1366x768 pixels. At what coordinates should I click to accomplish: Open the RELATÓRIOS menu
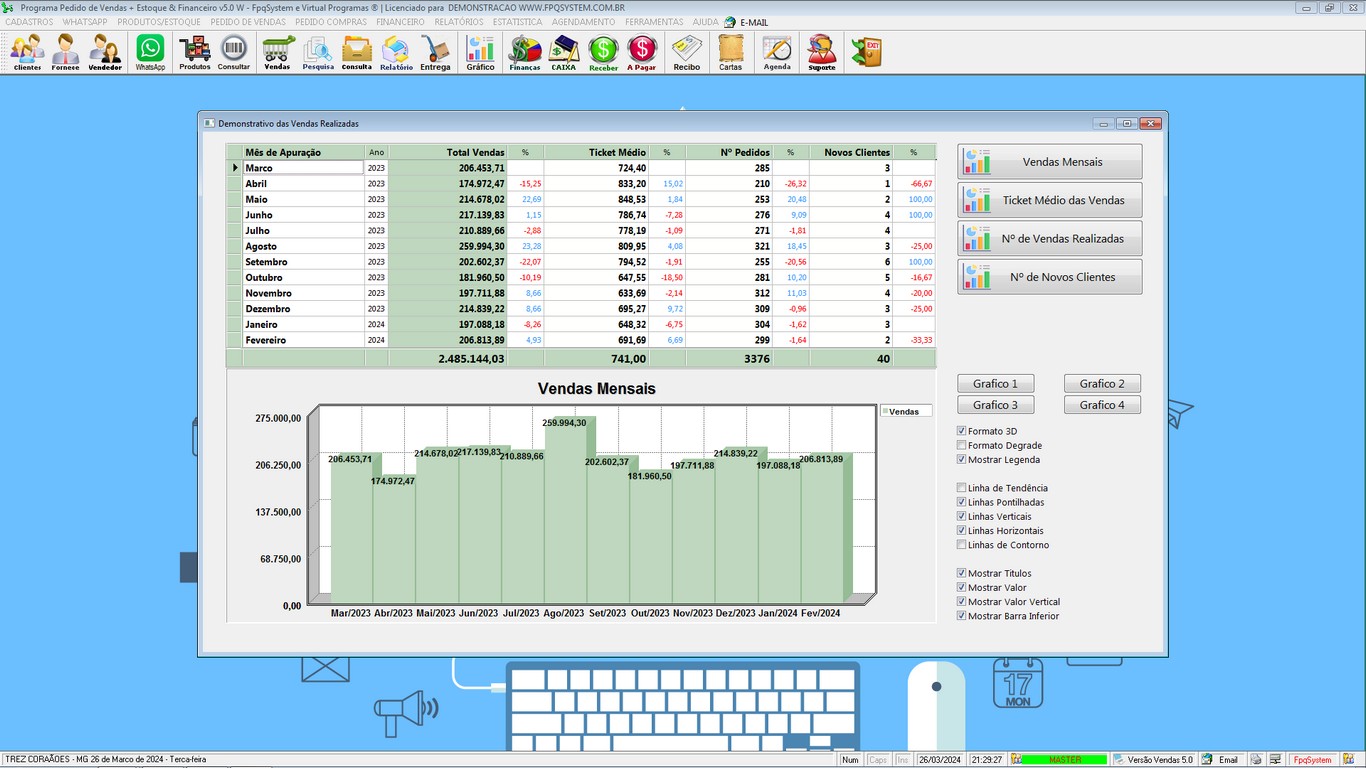pyautogui.click(x=459, y=22)
